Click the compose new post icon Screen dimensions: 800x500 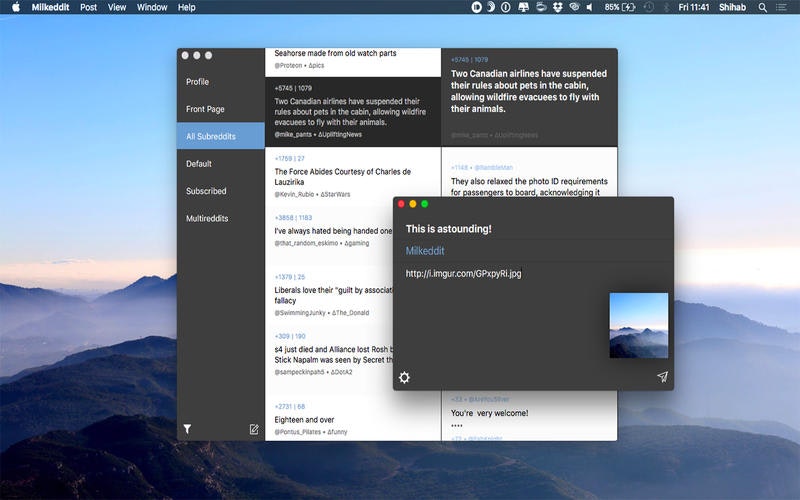254,429
